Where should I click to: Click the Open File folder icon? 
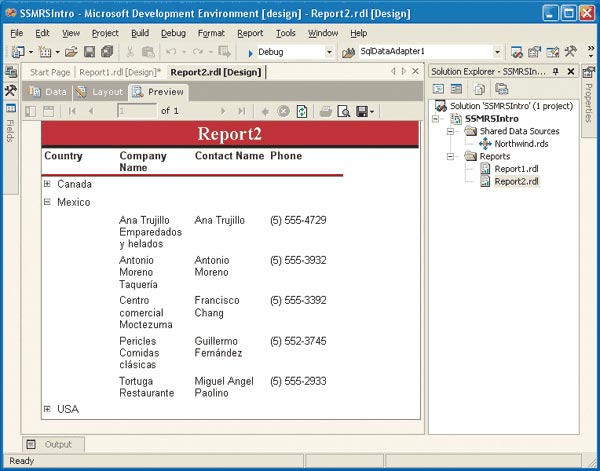71,52
